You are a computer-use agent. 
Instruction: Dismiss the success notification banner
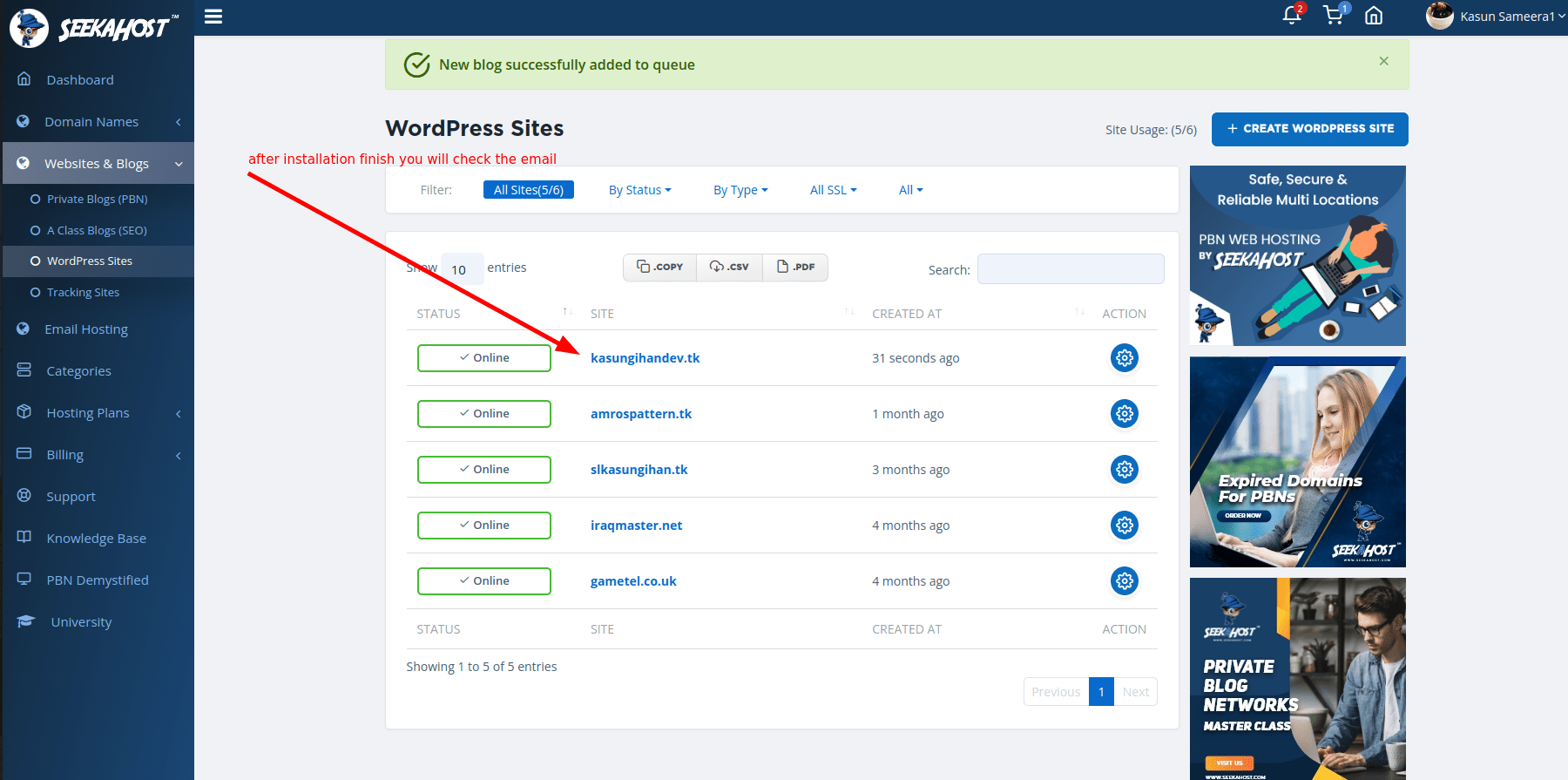pyautogui.click(x=1383, y=61)
